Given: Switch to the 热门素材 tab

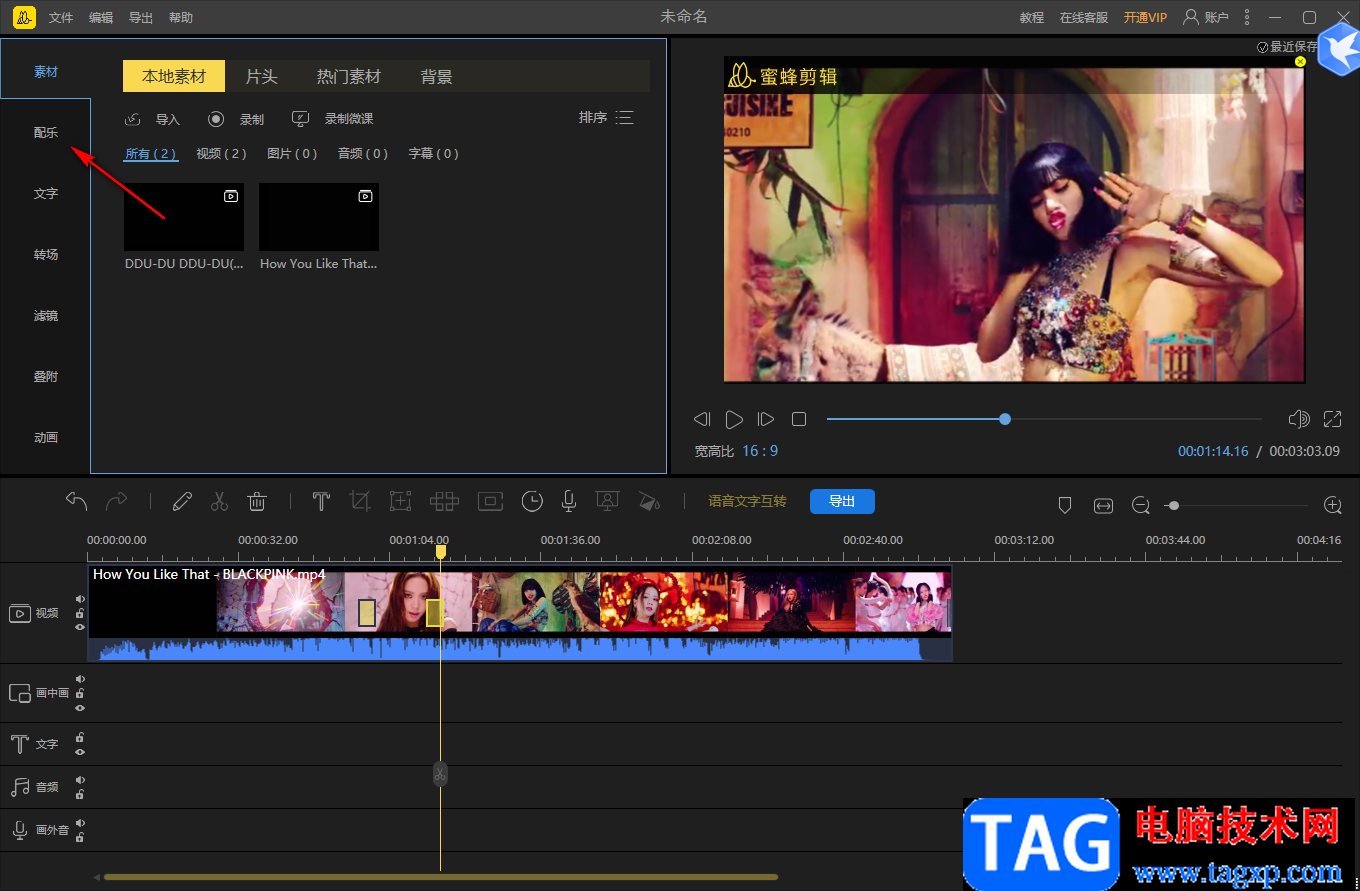Looking at the screenshot, I should tap(349, 77).
